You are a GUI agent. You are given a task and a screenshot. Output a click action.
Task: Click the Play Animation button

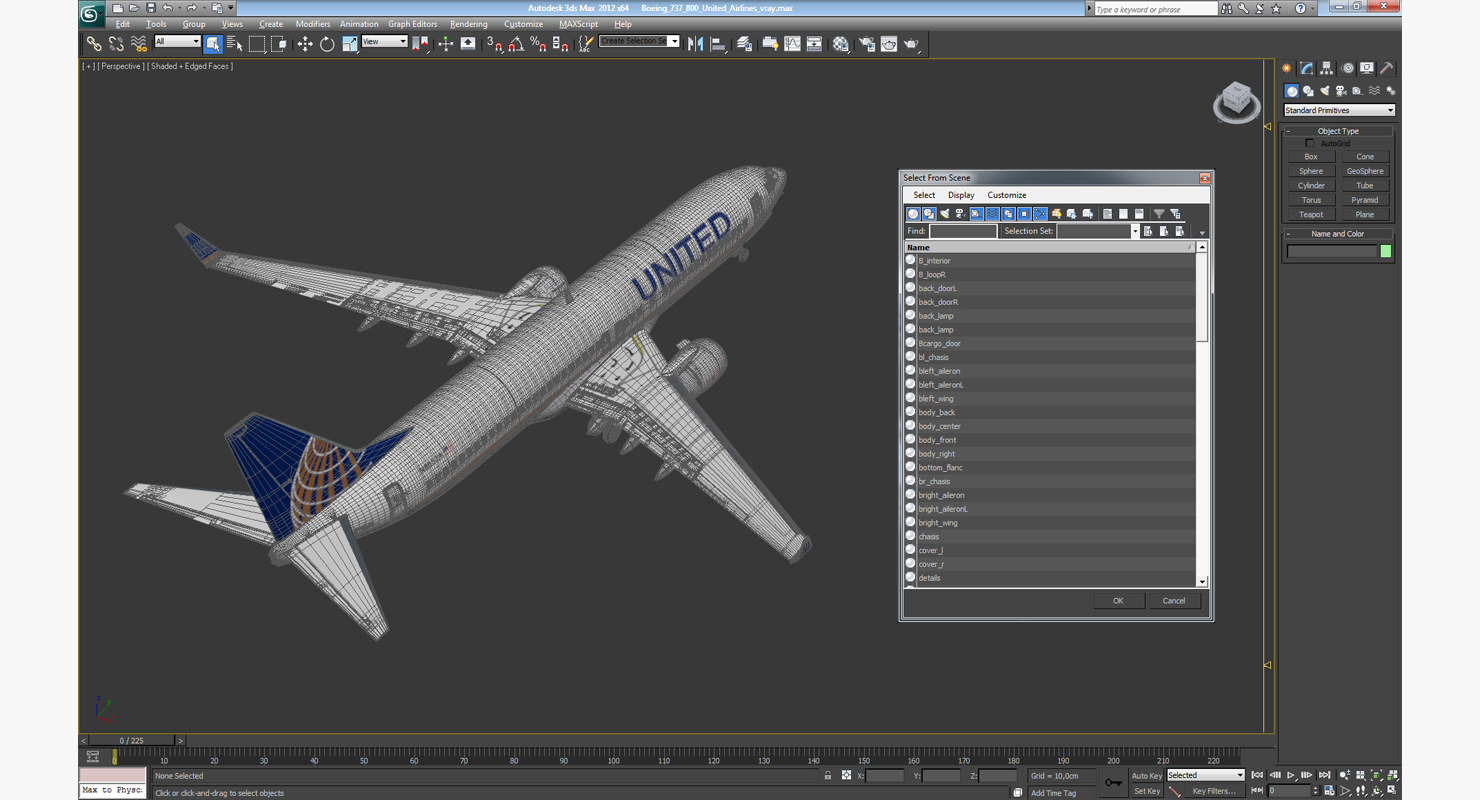coord(1291,775)
